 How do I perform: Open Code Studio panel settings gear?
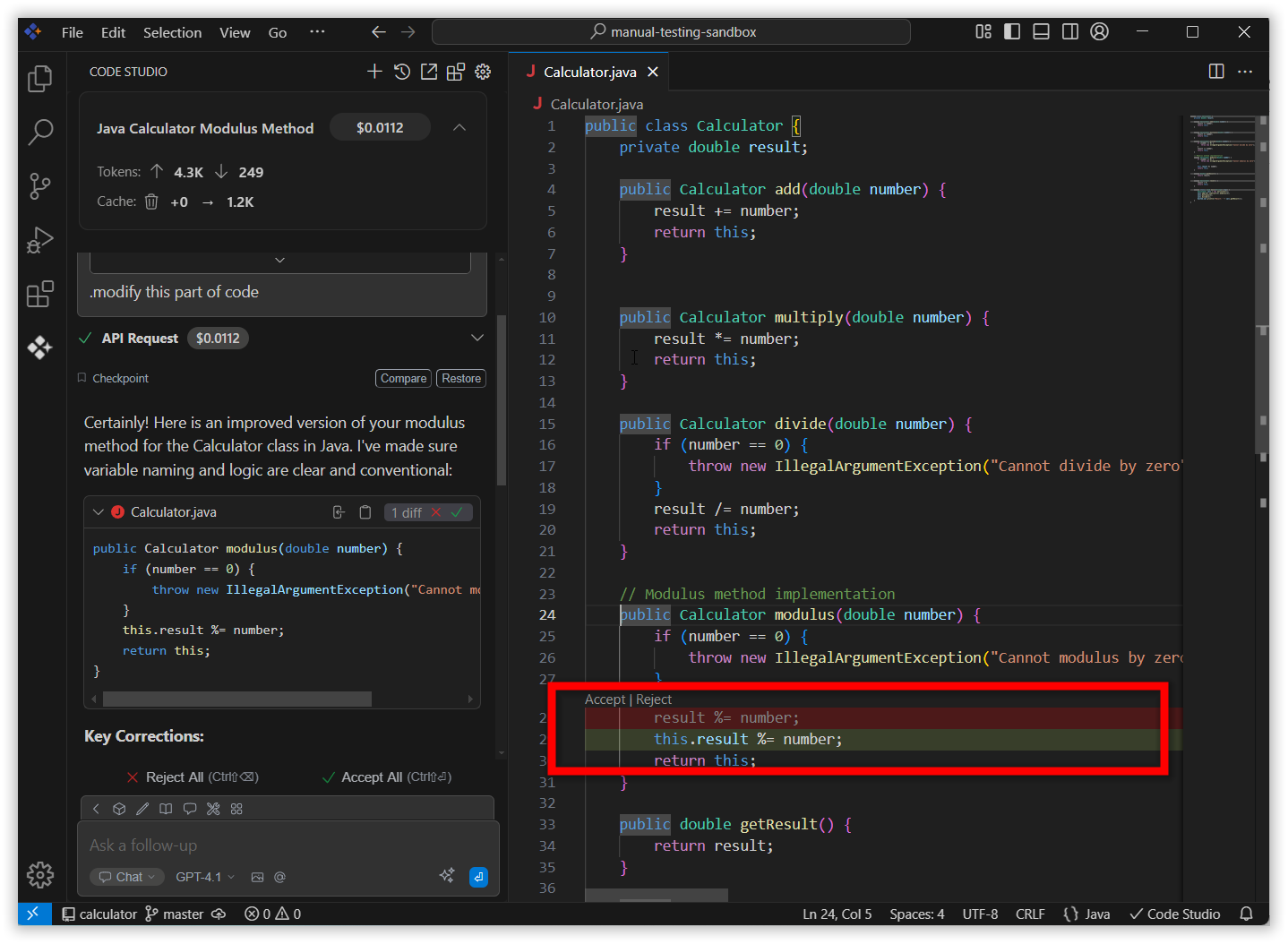point(483,72)
